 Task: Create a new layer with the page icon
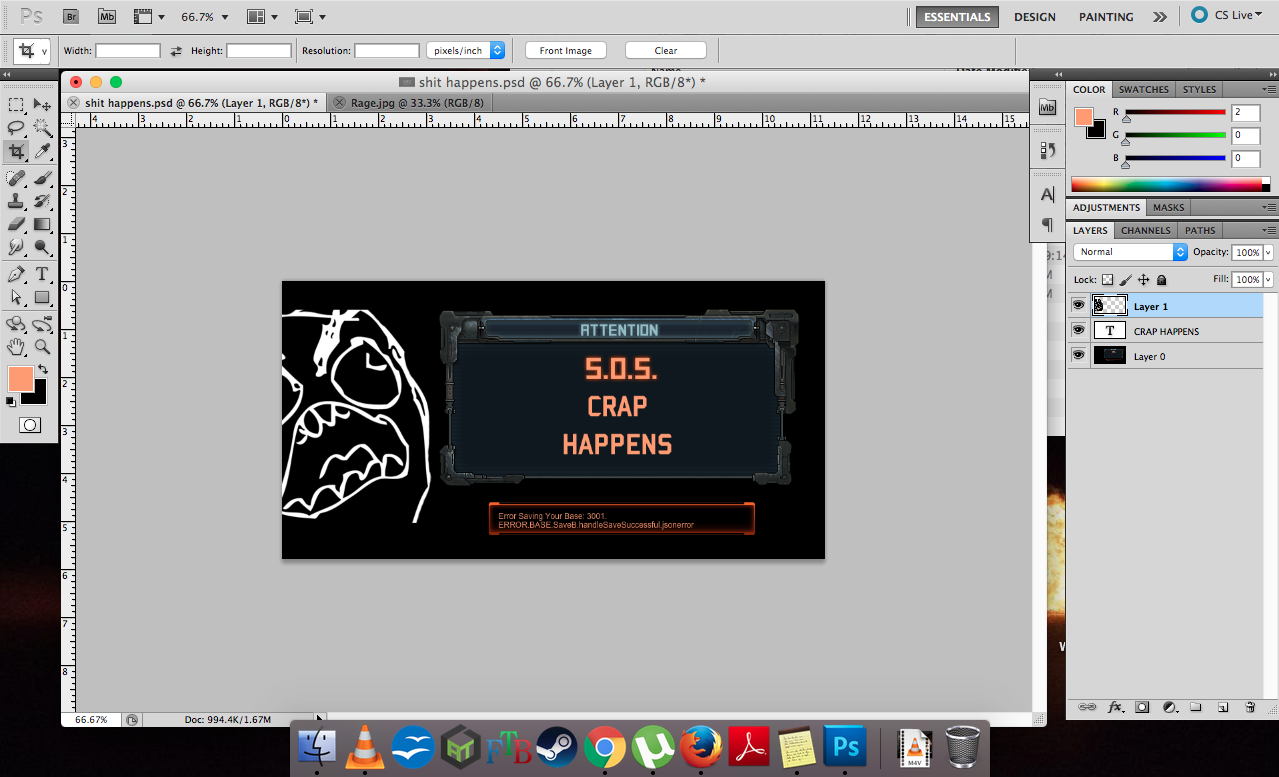[x=1222, y=707]
